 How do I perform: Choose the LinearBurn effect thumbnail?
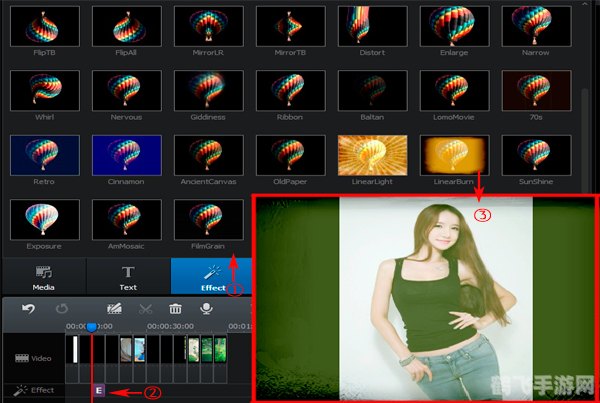(x=455, y=155)
